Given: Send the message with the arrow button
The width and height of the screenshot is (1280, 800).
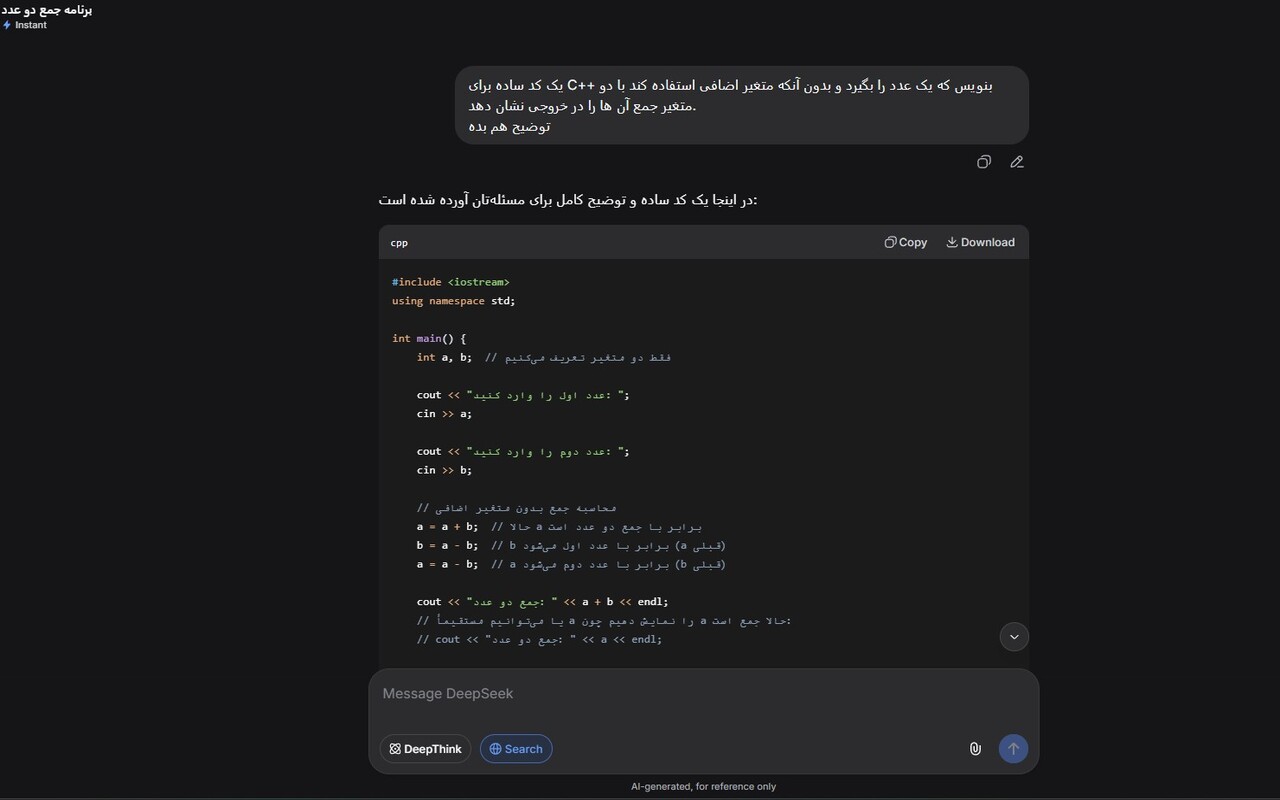Looking at the screenshot, I should 1013,749.
